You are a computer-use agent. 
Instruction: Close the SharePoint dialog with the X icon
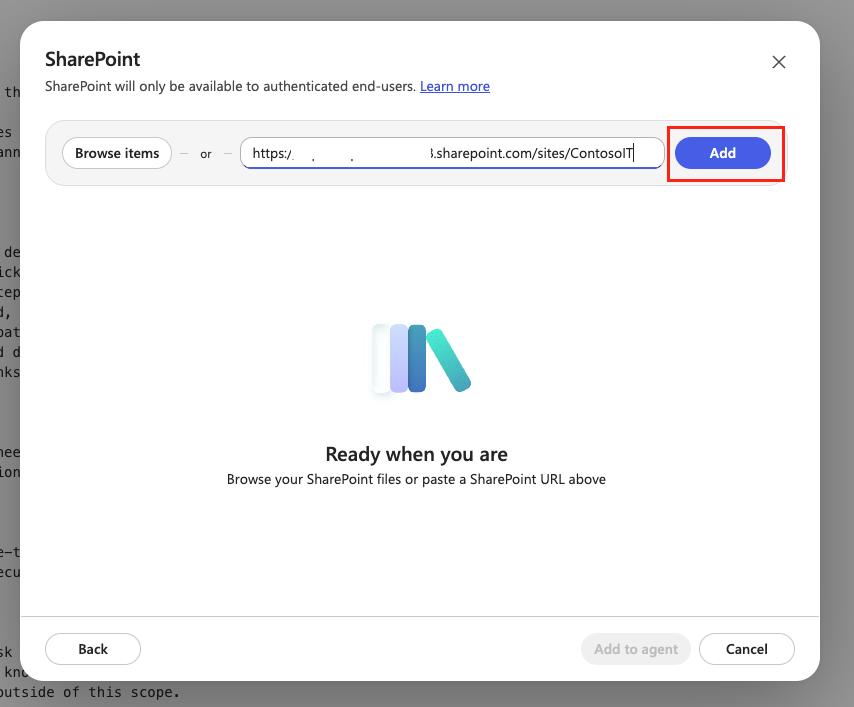coord(778,62)
